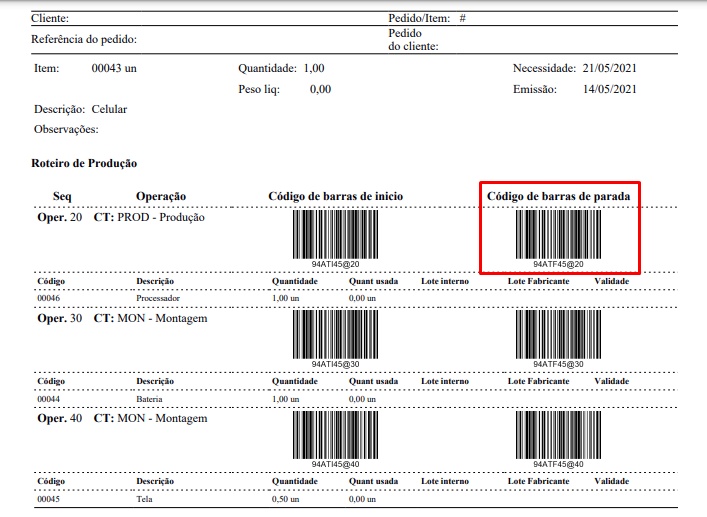Image resolution: width=707 pixels, height=517 pixels.
Task: Click the 'Oper. 40' row's 'CT: MON - Montagem' text
Action: click(x=151, y=418)
